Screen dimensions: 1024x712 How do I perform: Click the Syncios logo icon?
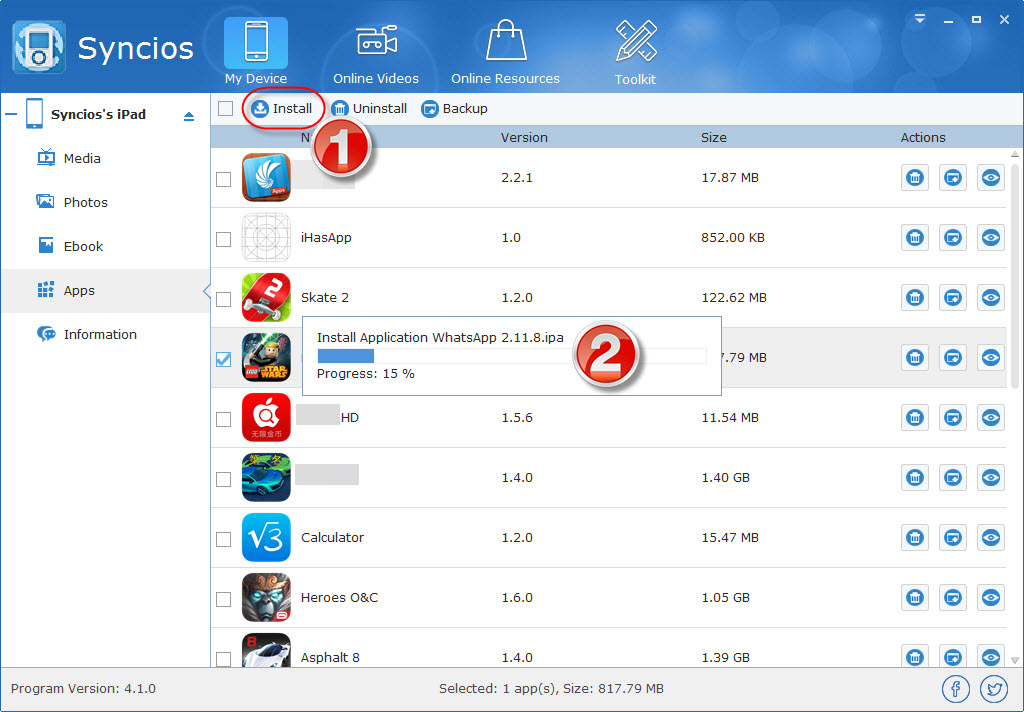[39, 47]
